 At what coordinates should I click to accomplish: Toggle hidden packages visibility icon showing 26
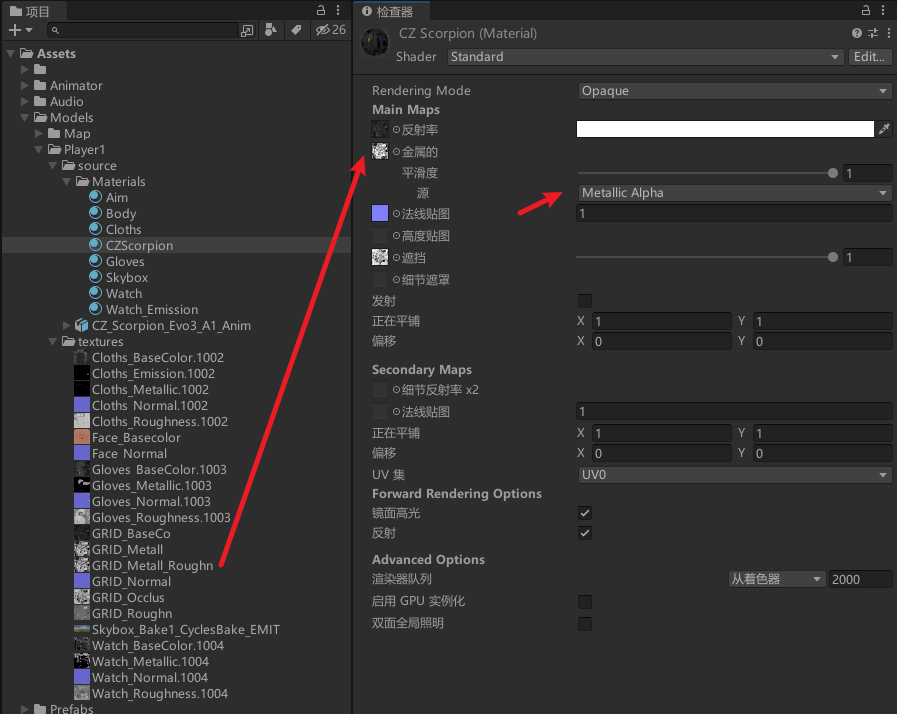click(331, 30)
